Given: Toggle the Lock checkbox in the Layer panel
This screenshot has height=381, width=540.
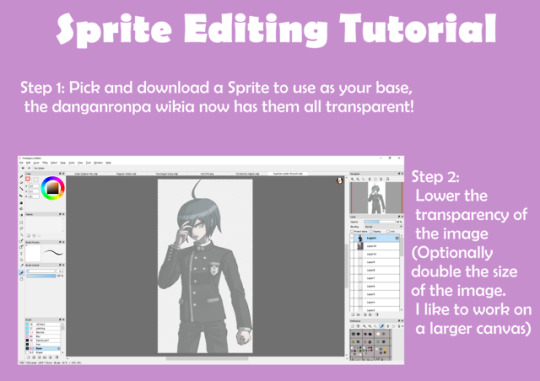Looking at the screenshot, I should pos(388,231).
